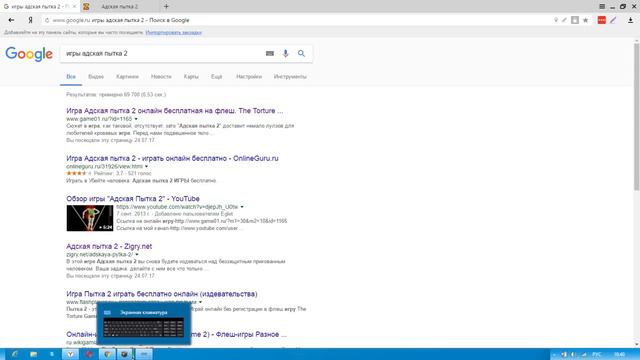Open the reader mode page icon
Viewport: 640px width, 360px height.
coord(575,20)
